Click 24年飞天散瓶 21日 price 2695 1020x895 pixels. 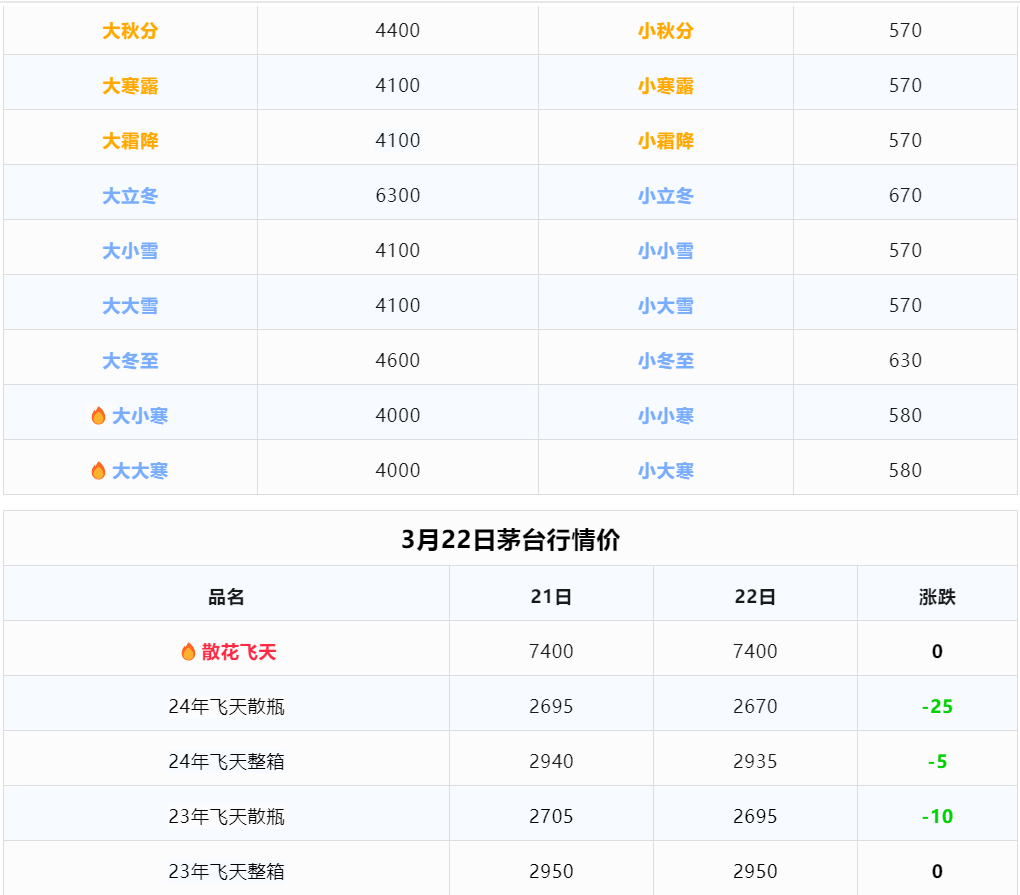pos(551,706)
